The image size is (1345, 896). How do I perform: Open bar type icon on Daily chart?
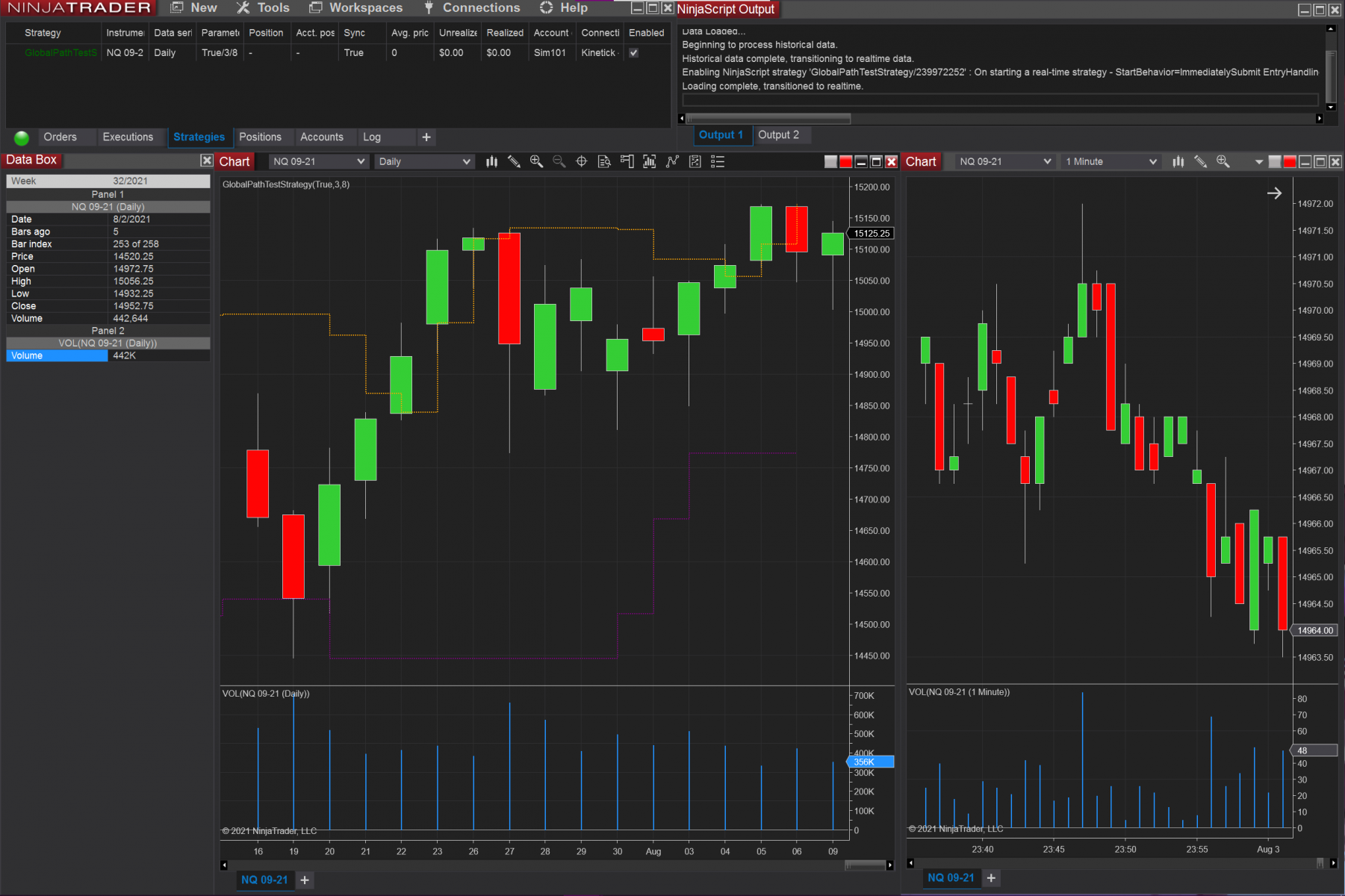(491, 161)
